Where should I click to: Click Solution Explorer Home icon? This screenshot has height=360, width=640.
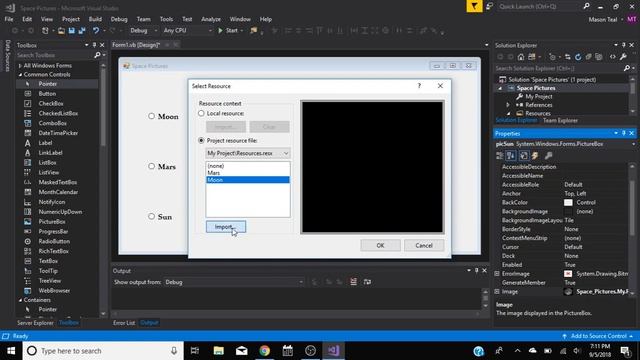[521, 57]
